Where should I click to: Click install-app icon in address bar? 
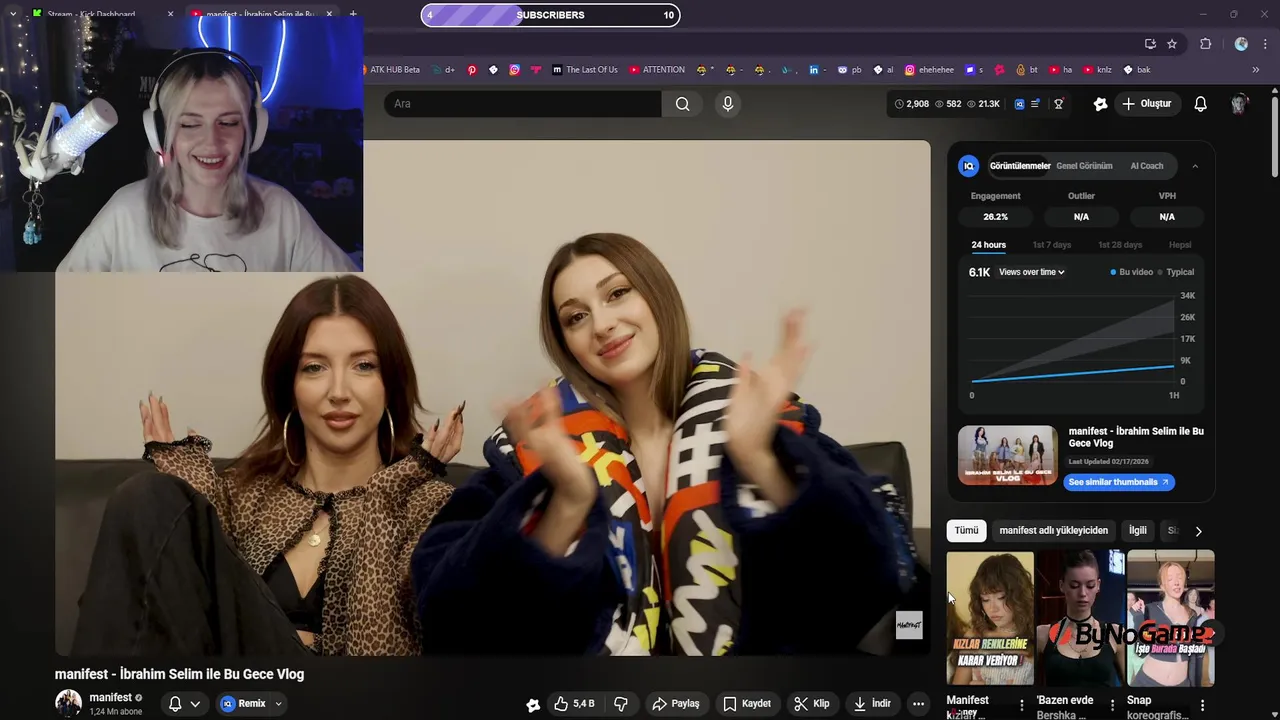1150,44
